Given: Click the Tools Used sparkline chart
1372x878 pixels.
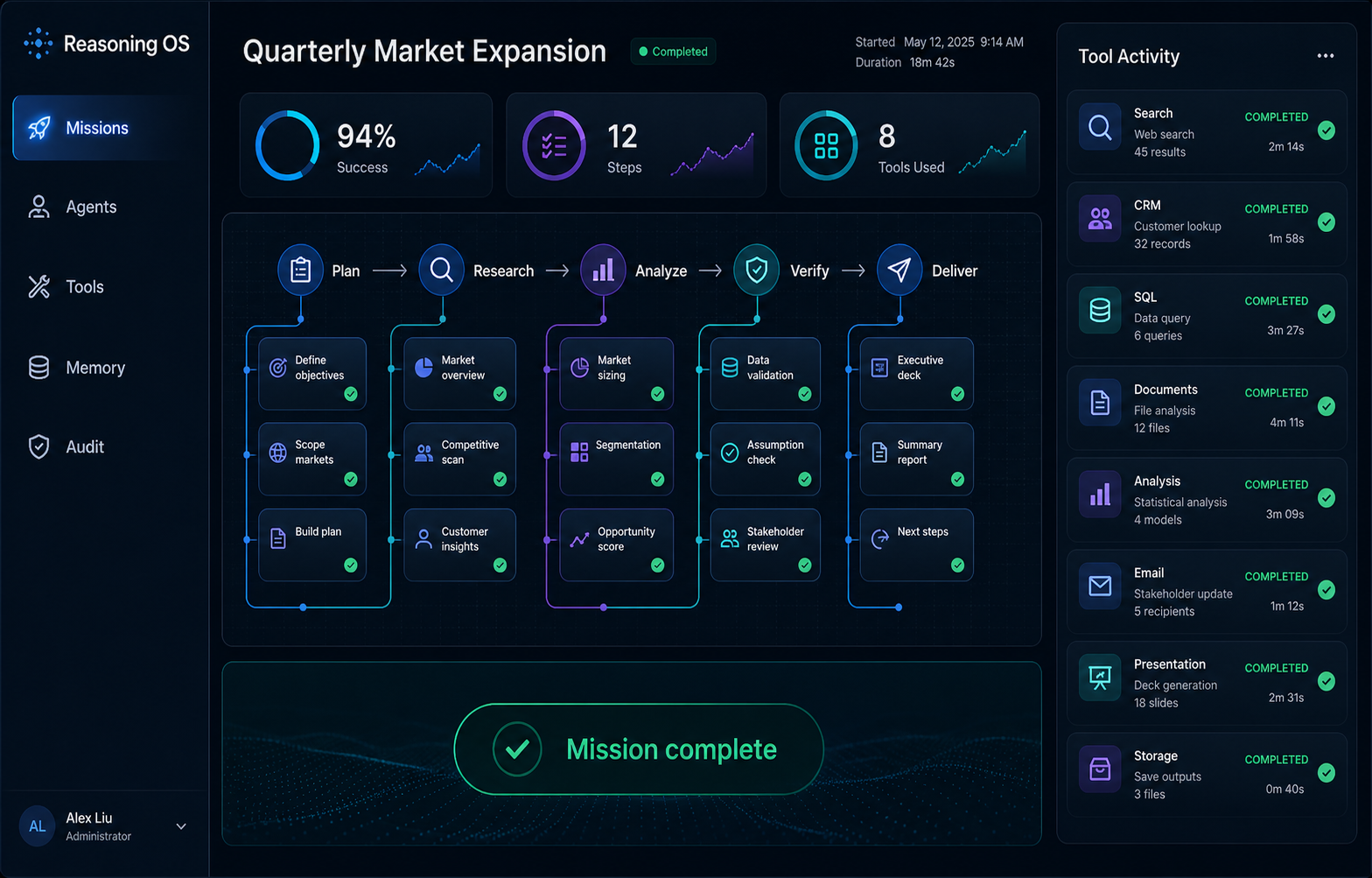Looking at the screenshot, I should coord(993,151).
